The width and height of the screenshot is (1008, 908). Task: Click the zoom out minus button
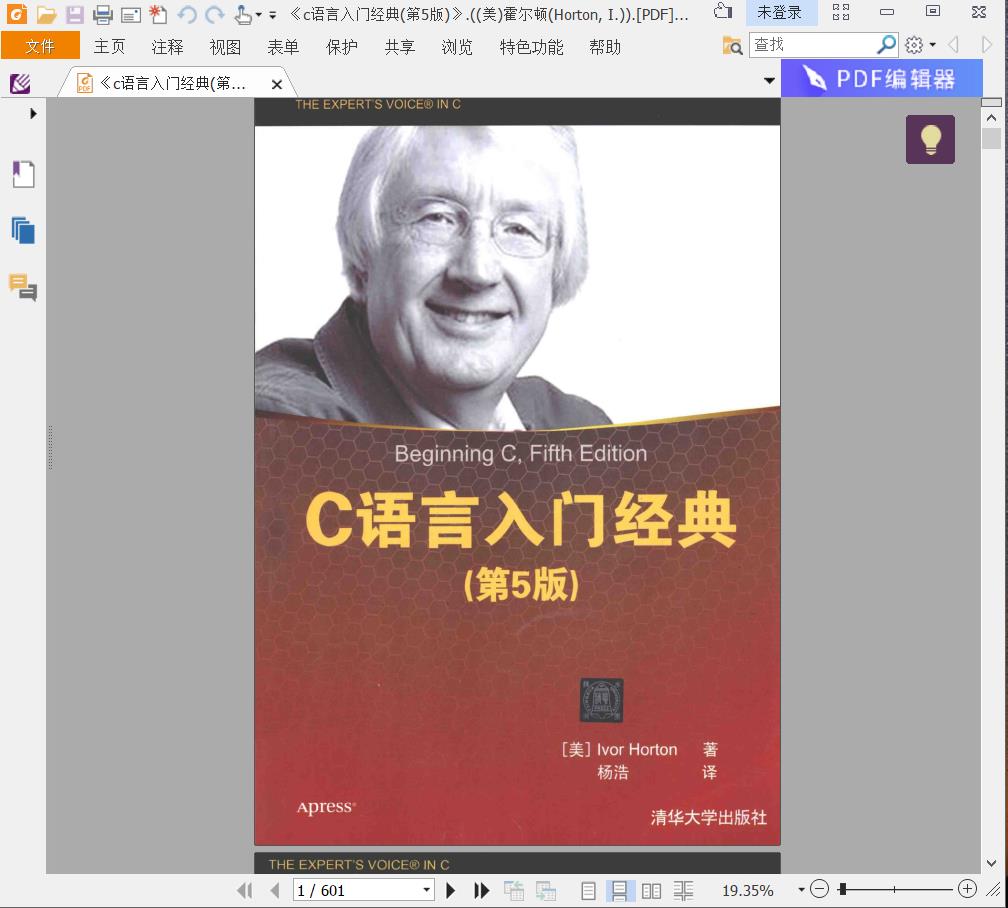point(819,889)
